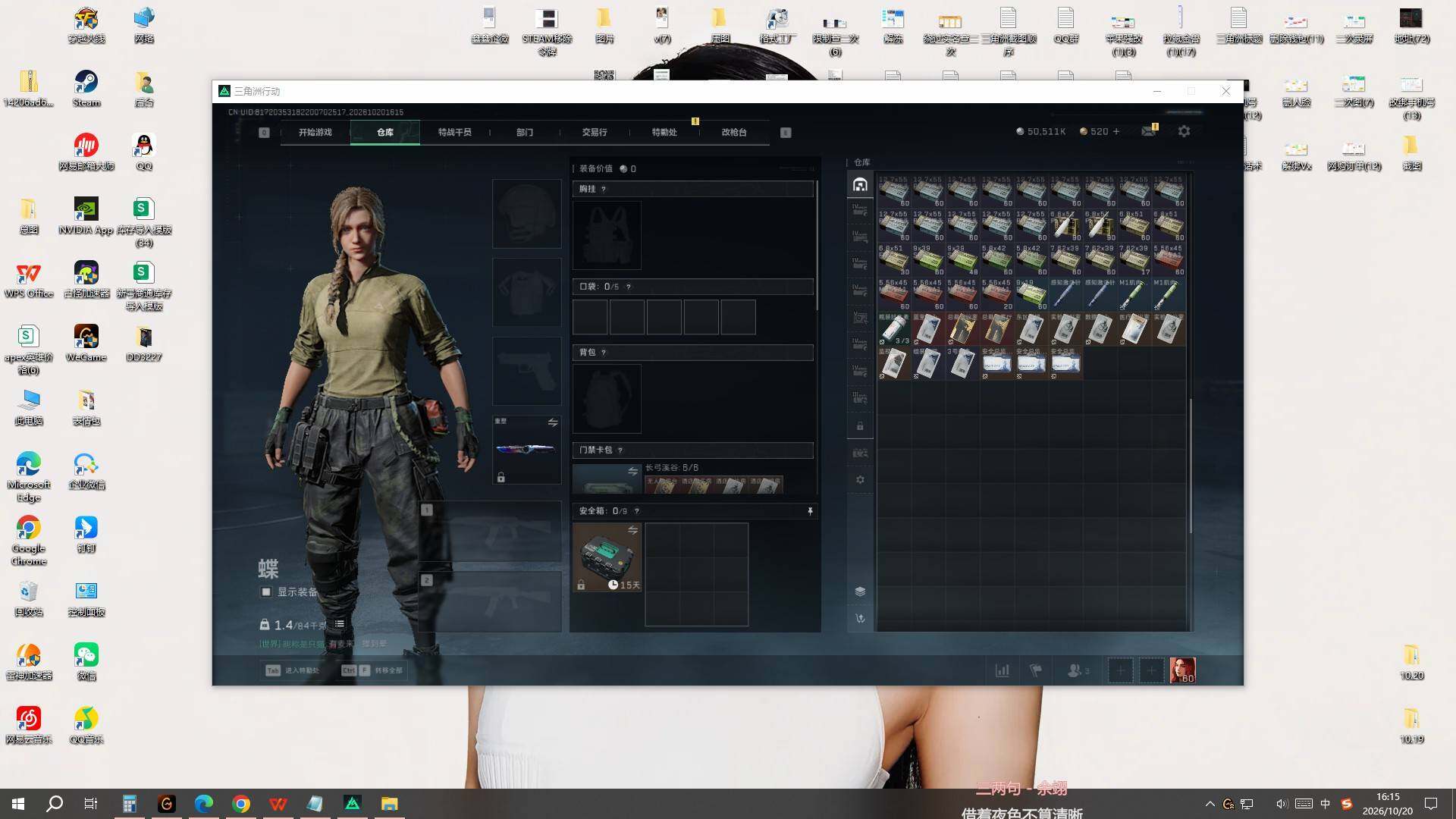The width and height of the screenshot is (1456, 819).
Task: Open warehouse sidebar gear settings icon
Action: (860, 479)
